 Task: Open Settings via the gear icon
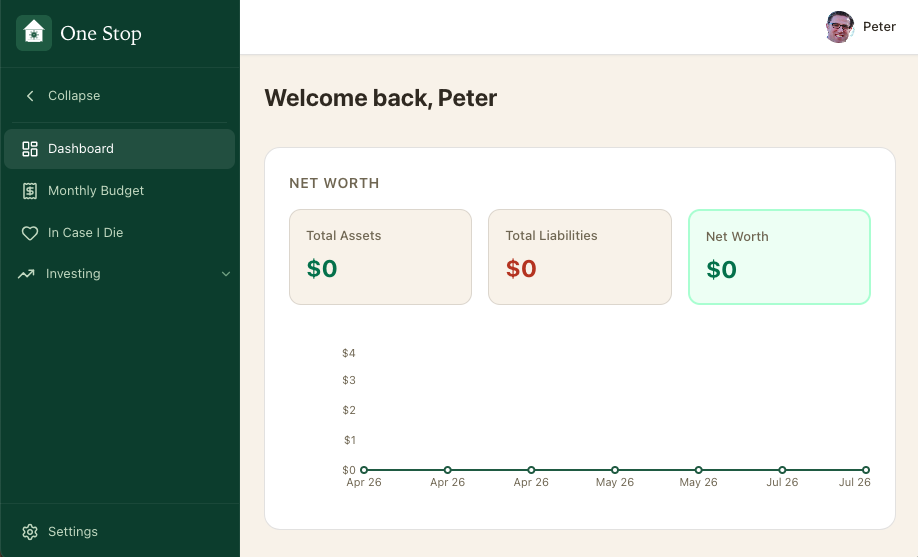pos(30,532)
